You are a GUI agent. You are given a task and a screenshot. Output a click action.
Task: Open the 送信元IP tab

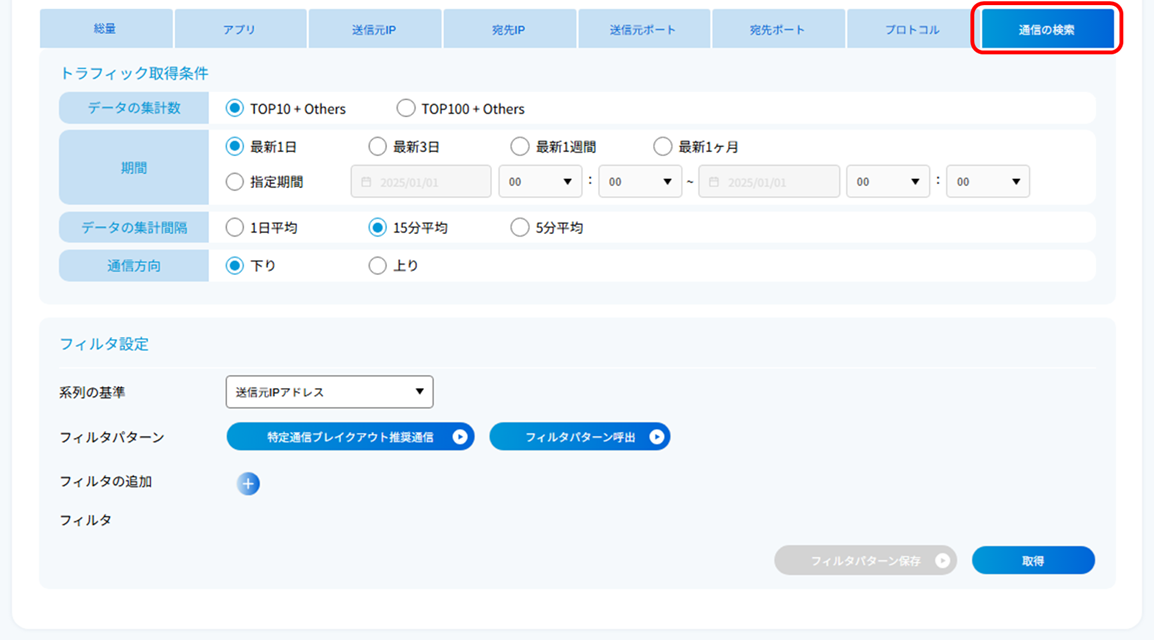tap(375, 29)
